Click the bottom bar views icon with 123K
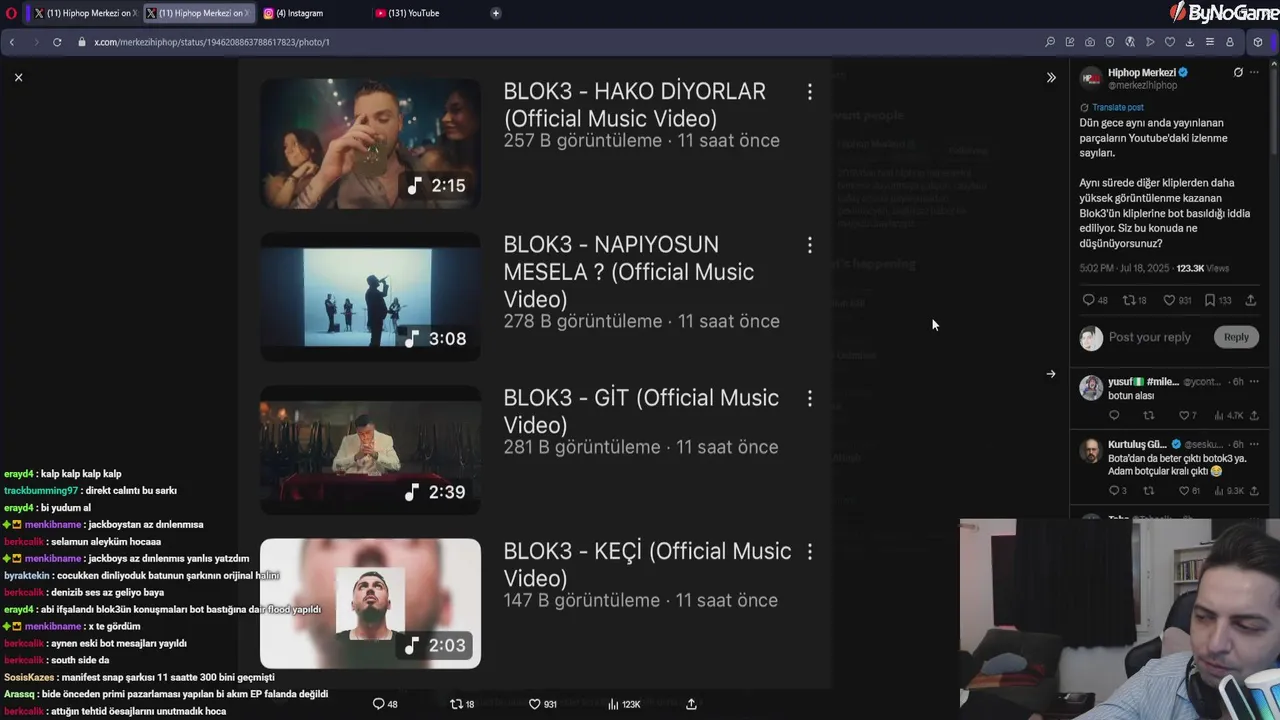The width and height of the screenshot is (1280, 720). (624, 704)
